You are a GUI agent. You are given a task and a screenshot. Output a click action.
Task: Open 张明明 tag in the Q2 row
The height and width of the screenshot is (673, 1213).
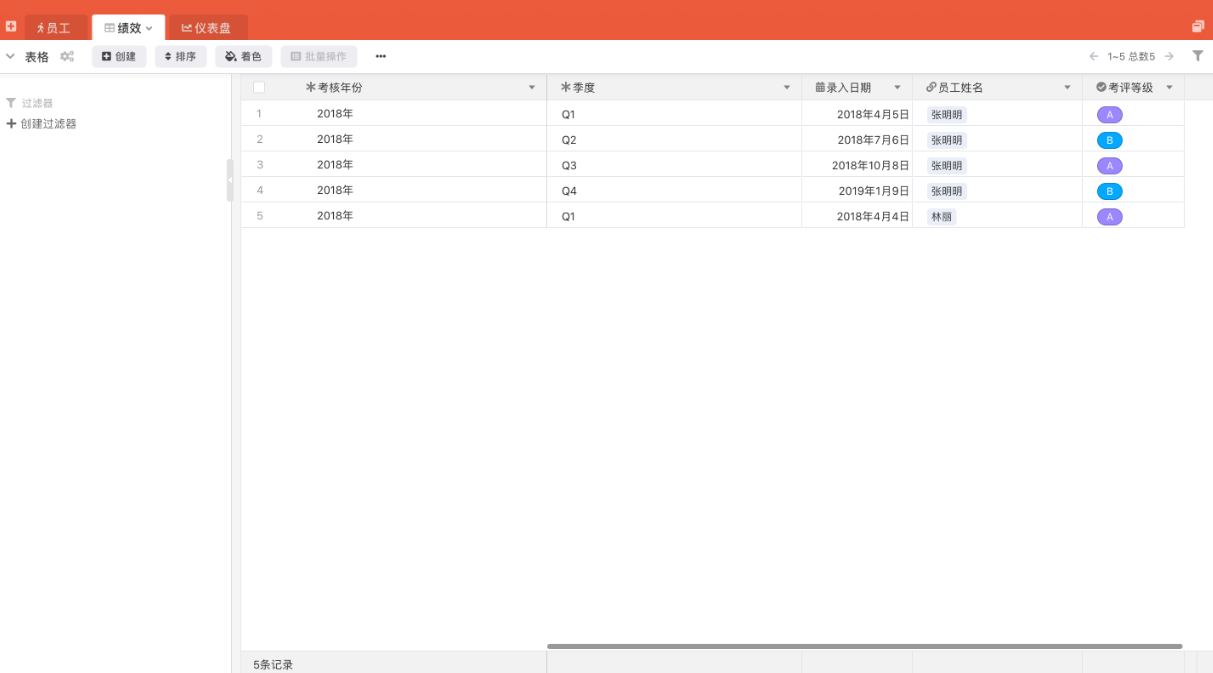click(x=946, y=141)
